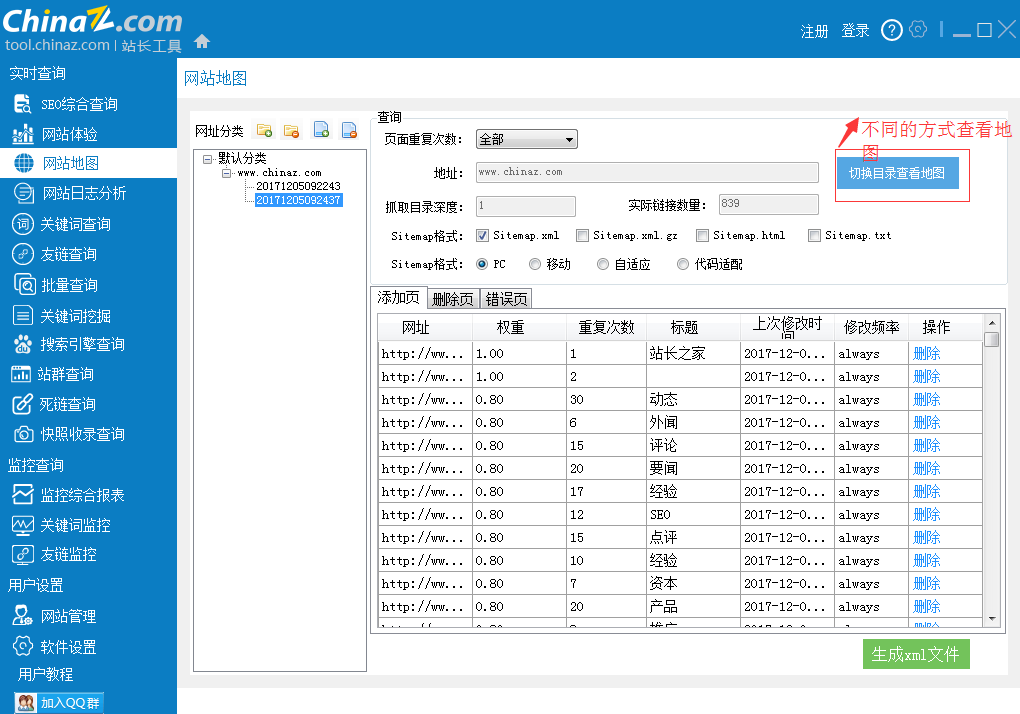Image resolution: width=1020 pixels, height=714 pixels.
Task: Click the 修改频率 column header
Action: (x=872, y=327)
